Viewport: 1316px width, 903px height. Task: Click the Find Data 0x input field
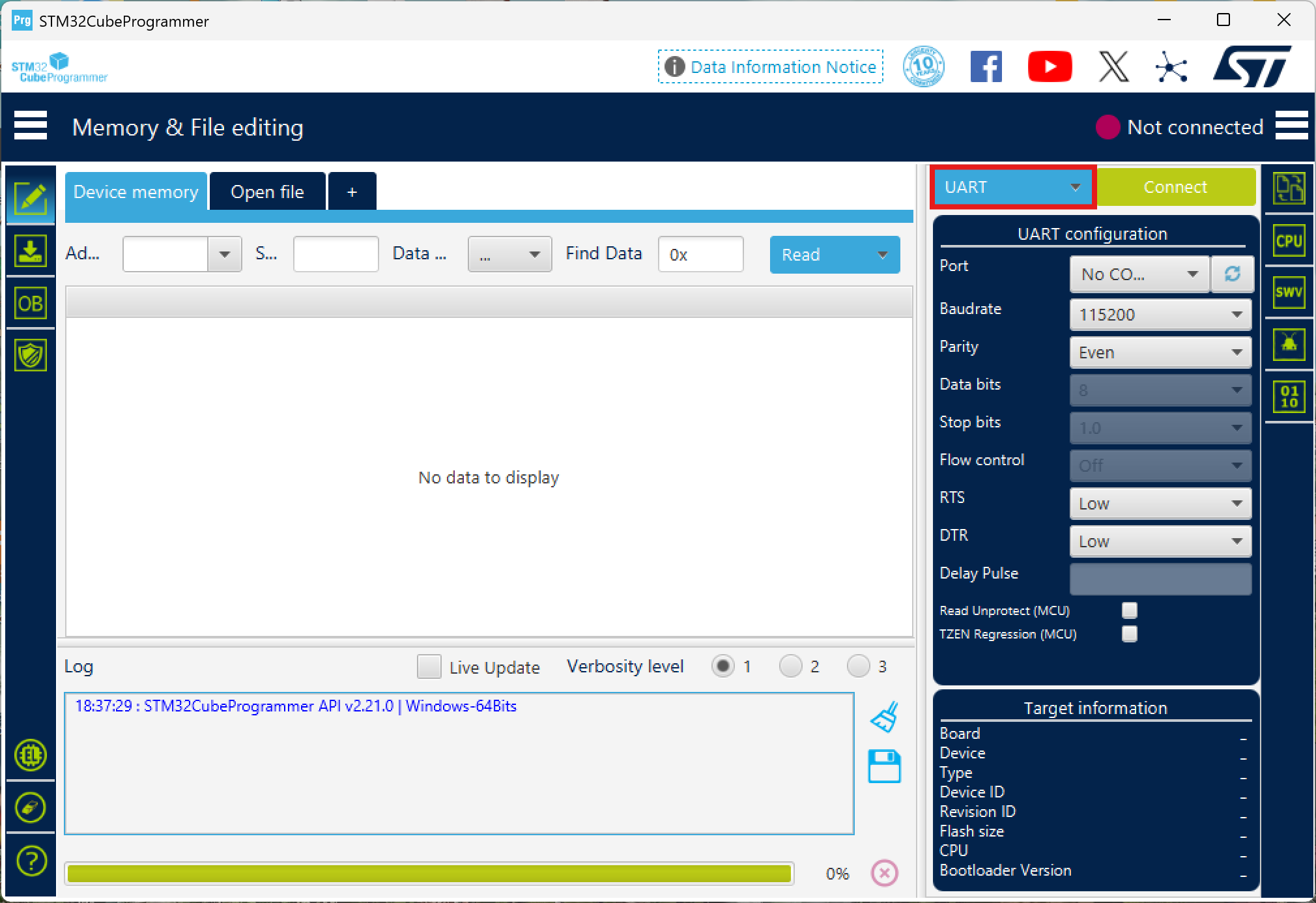click(x=700, y=254)
